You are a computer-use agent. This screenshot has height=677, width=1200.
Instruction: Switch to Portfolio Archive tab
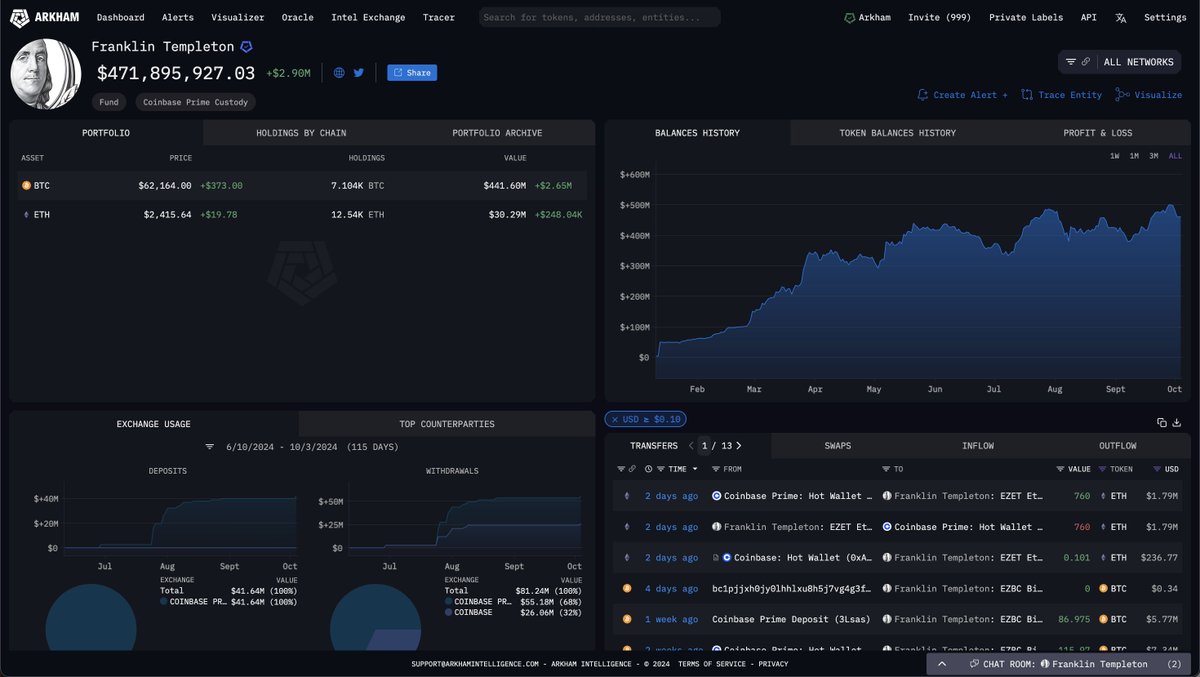pos(497,132)
